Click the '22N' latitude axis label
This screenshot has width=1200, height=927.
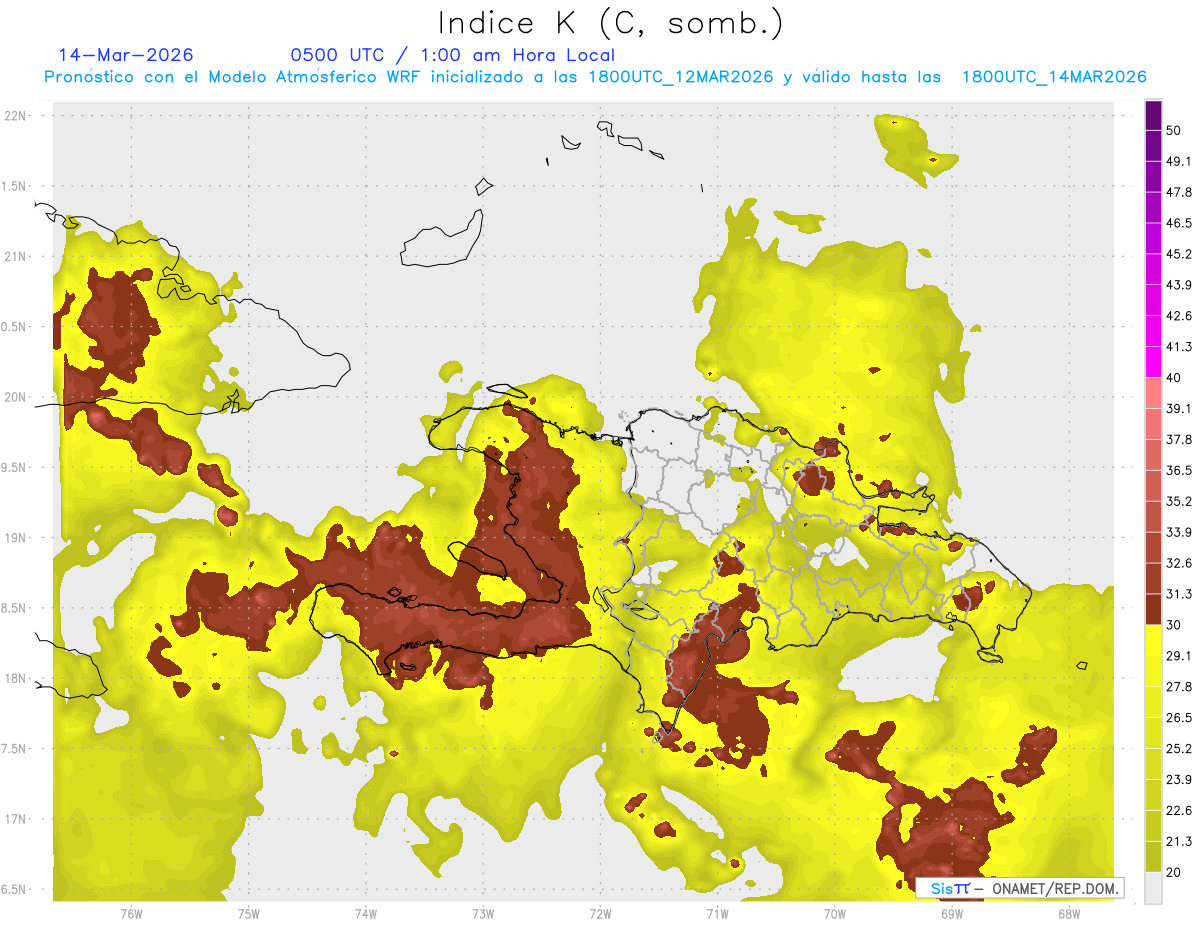point(16,115)
